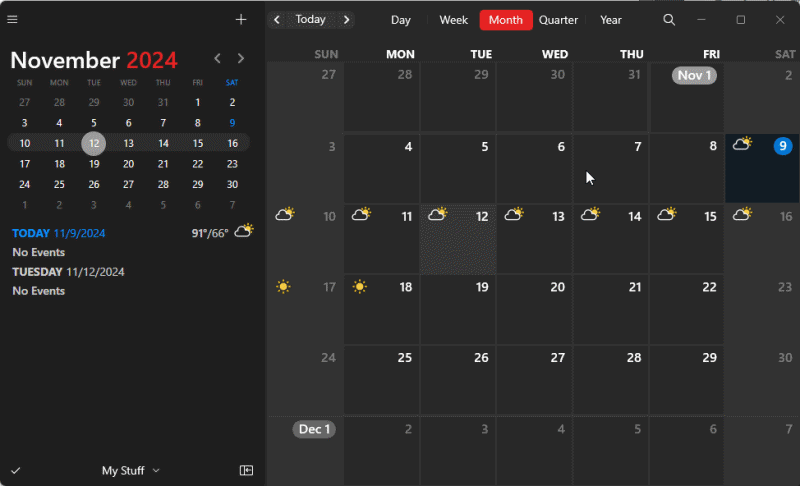Select December 4 cell in month grid
This screenshot has height=486, width=800.
[x=535, y=451]
